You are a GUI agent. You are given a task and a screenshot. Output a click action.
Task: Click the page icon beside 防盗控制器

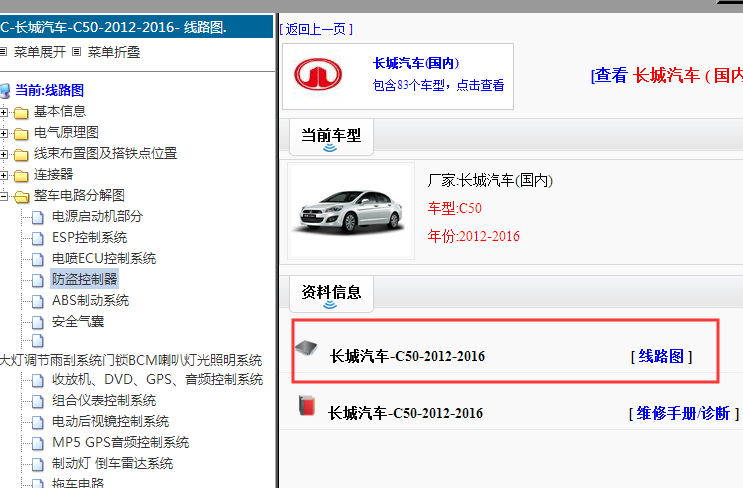point(38,280)
